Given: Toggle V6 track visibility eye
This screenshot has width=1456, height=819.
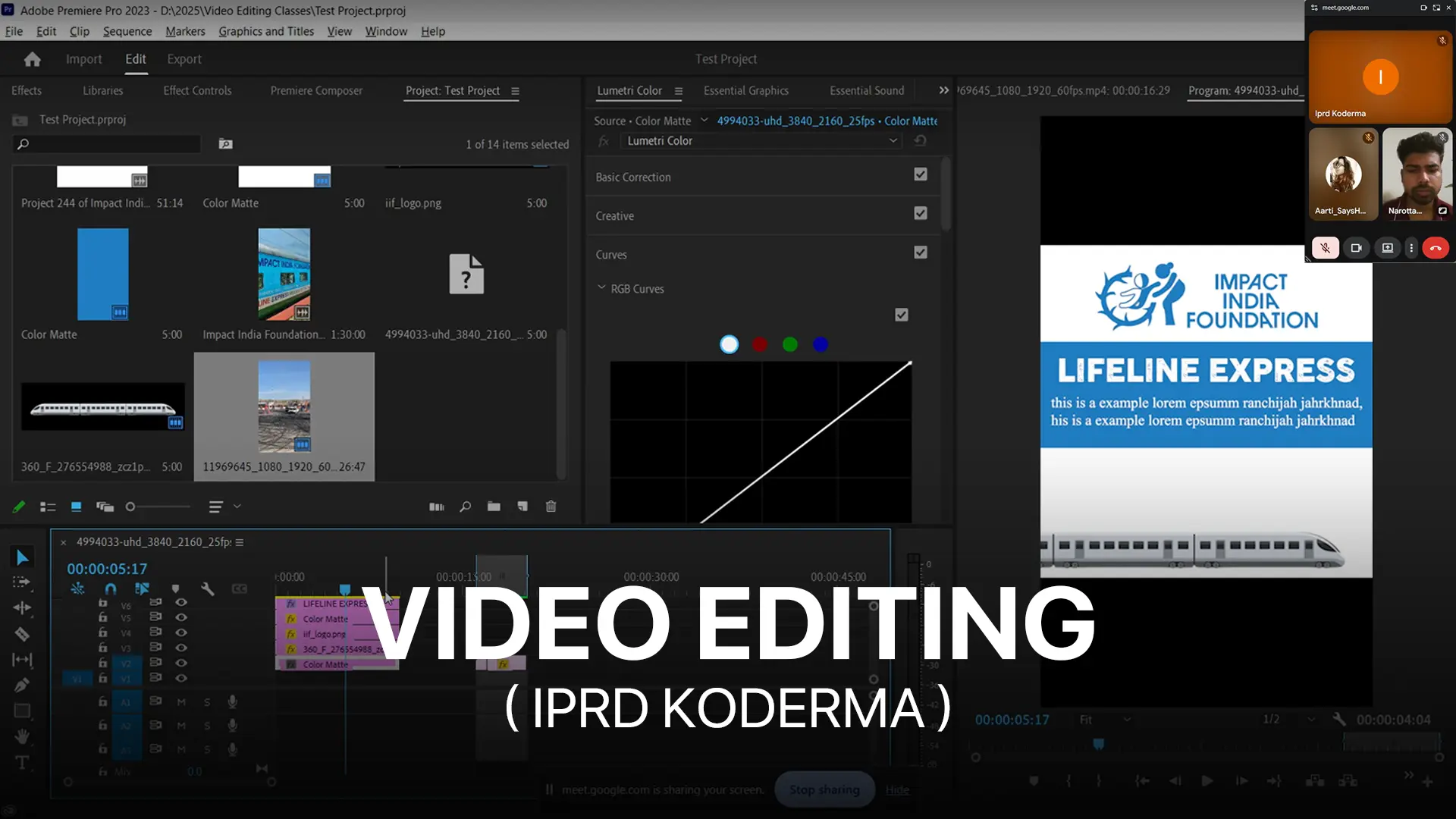Looking at the screenshot, I should pos(181,603).
